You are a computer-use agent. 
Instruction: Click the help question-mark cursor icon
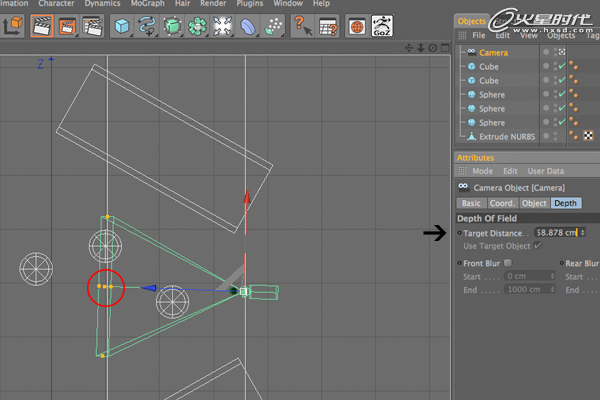(x=304, y=26)
